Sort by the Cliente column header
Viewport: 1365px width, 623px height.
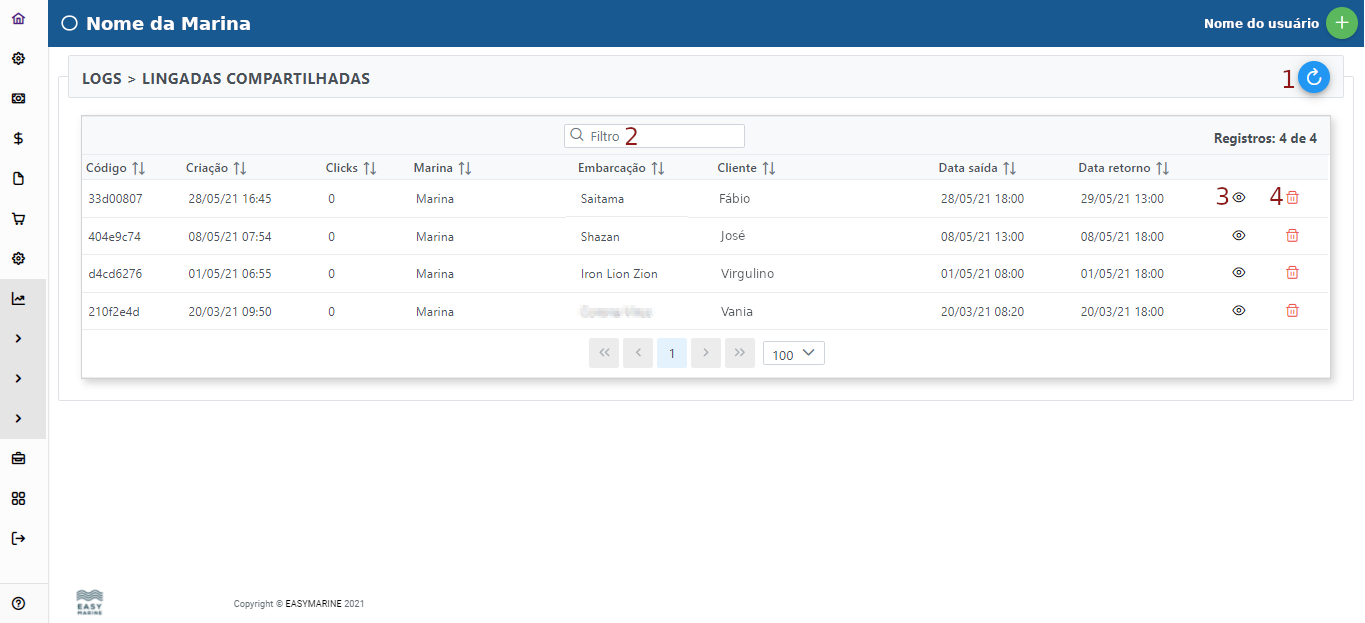[769, 168]
